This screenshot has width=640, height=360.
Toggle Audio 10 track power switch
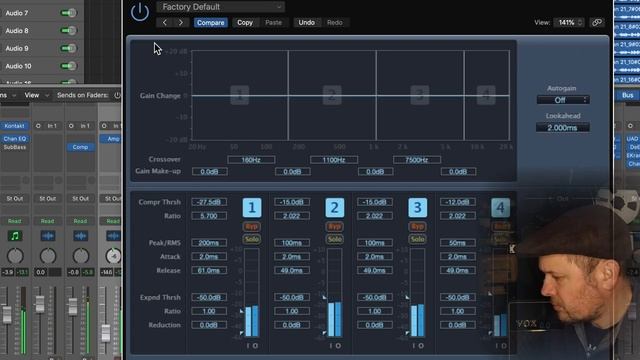(x=68, y=66)
